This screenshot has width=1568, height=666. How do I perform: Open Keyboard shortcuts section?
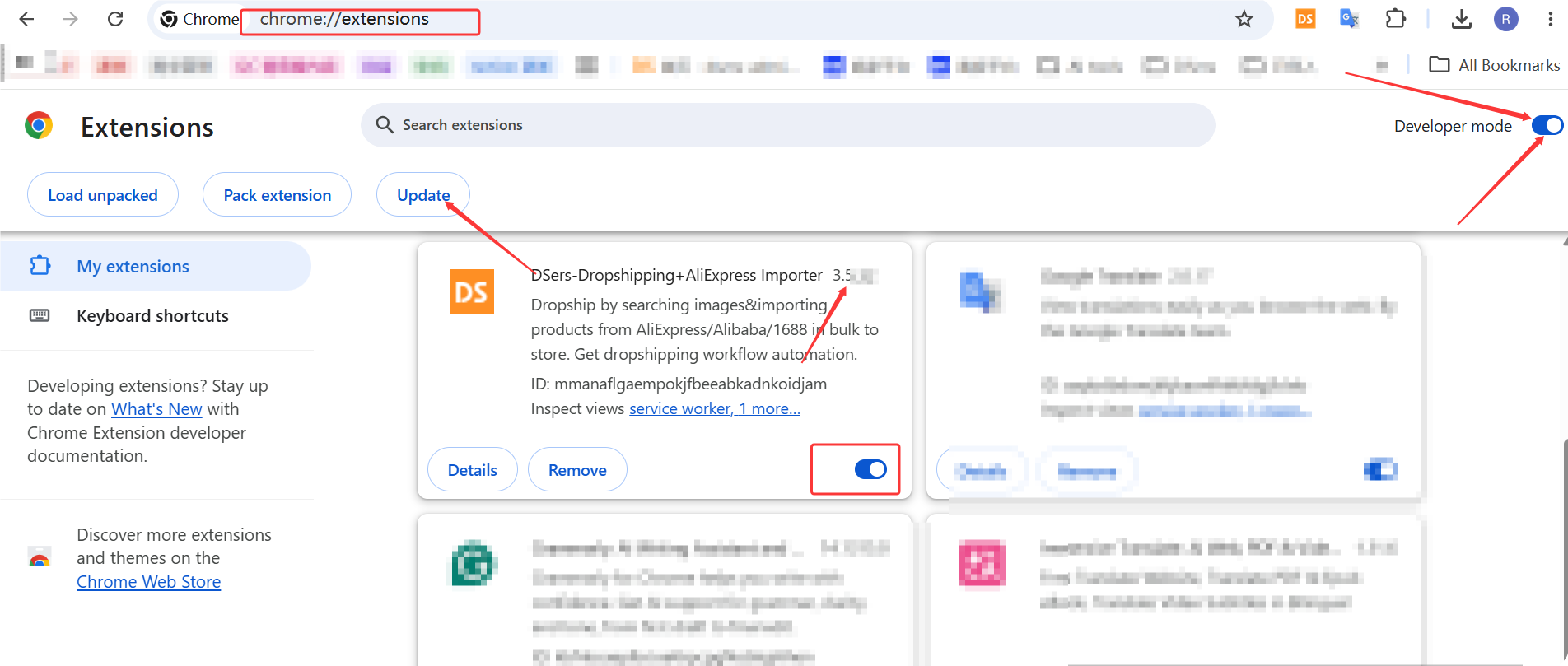(156, 316)
